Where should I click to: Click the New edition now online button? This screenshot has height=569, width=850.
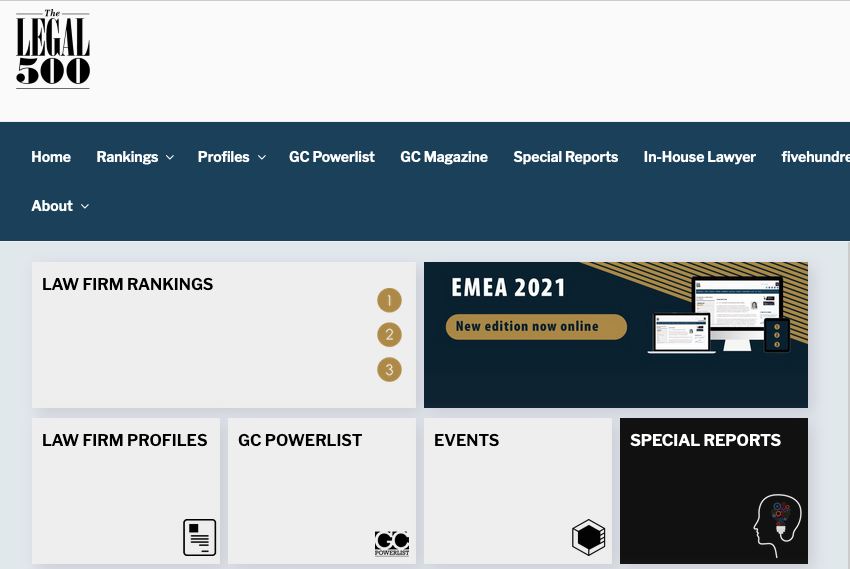pyautogui.click(x=536, y=327)
